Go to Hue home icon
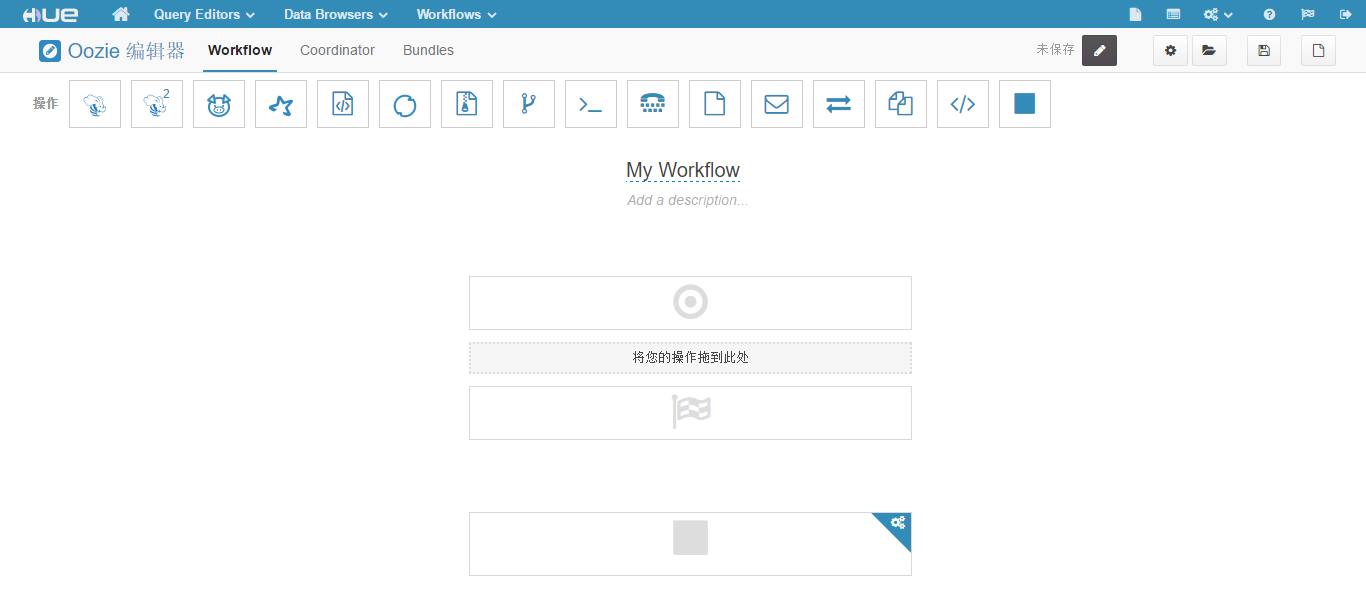 click(x=121, y=14)
